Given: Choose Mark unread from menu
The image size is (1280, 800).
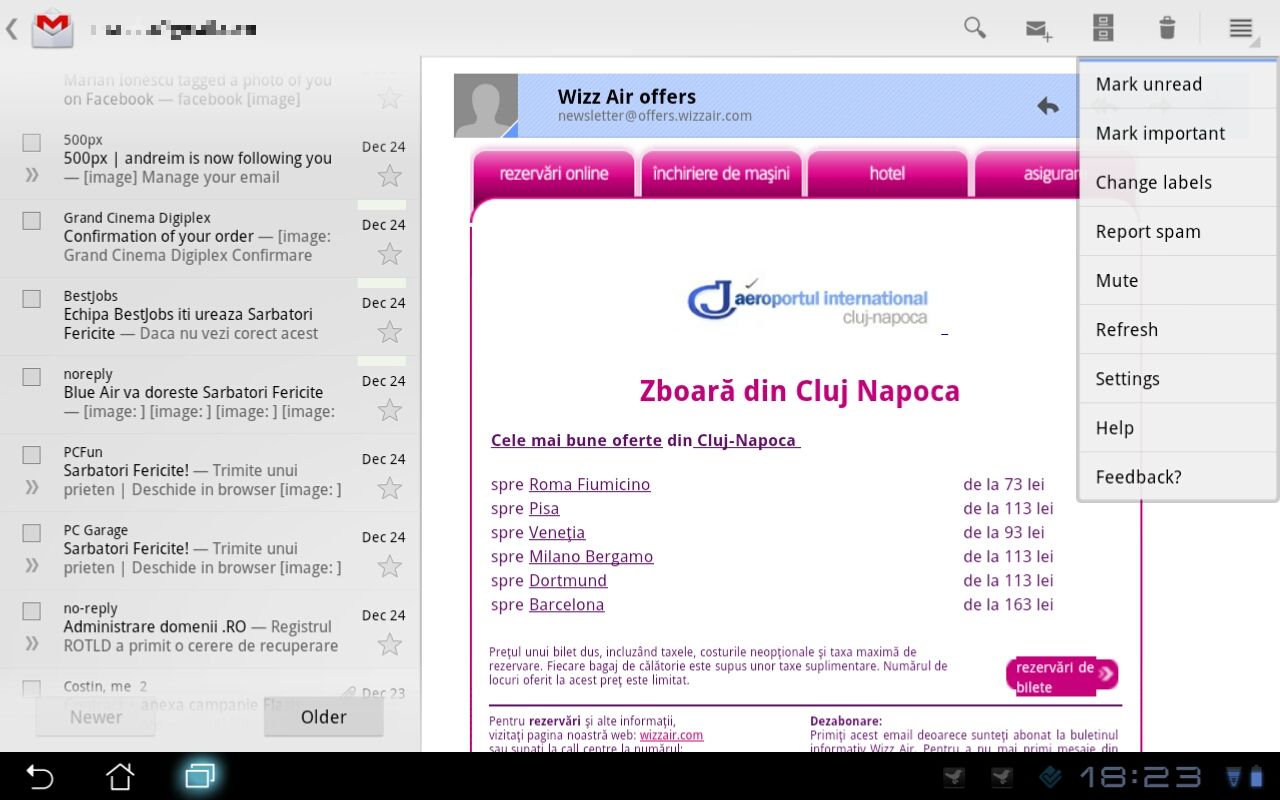Looking at the screenshot, I should (1178, 84).
